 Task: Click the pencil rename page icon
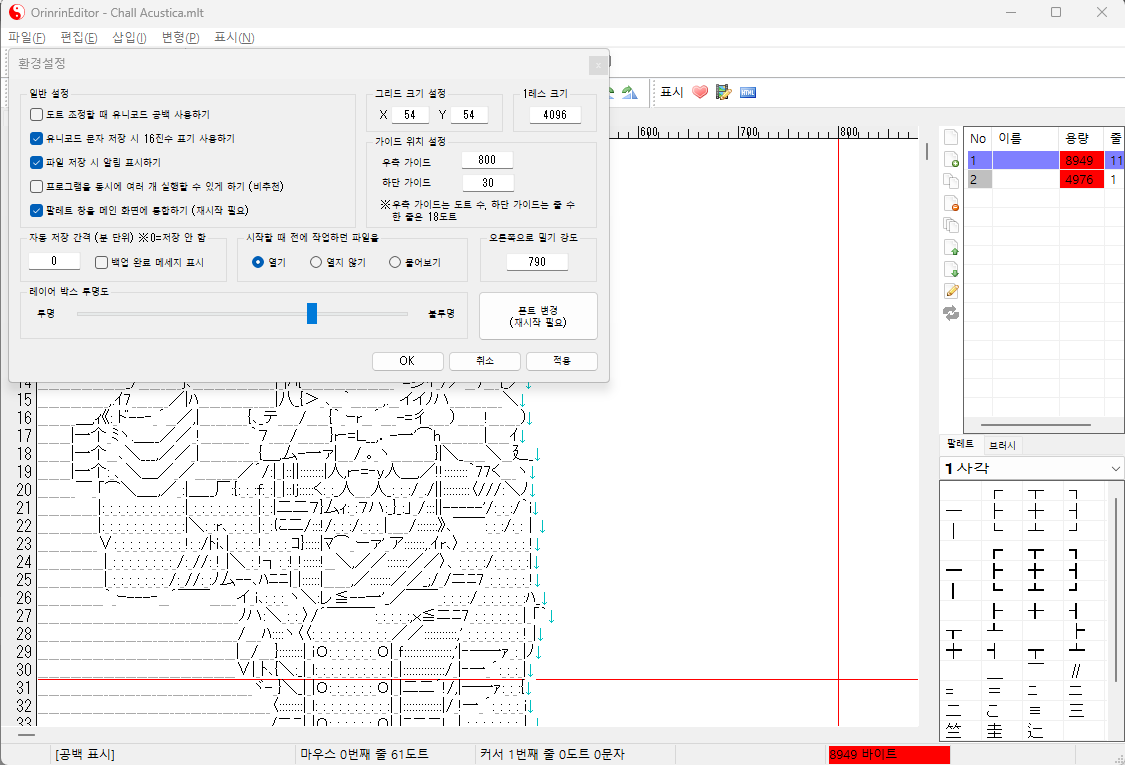coord(951,291)
